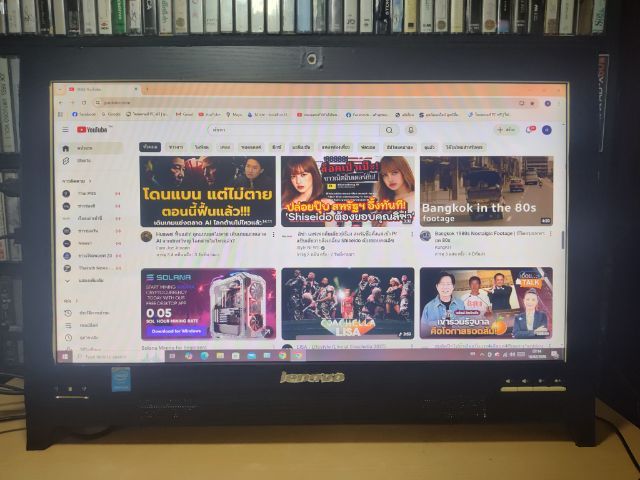Reload the page with Chrome's refresh icon

[x=84, y=102]
